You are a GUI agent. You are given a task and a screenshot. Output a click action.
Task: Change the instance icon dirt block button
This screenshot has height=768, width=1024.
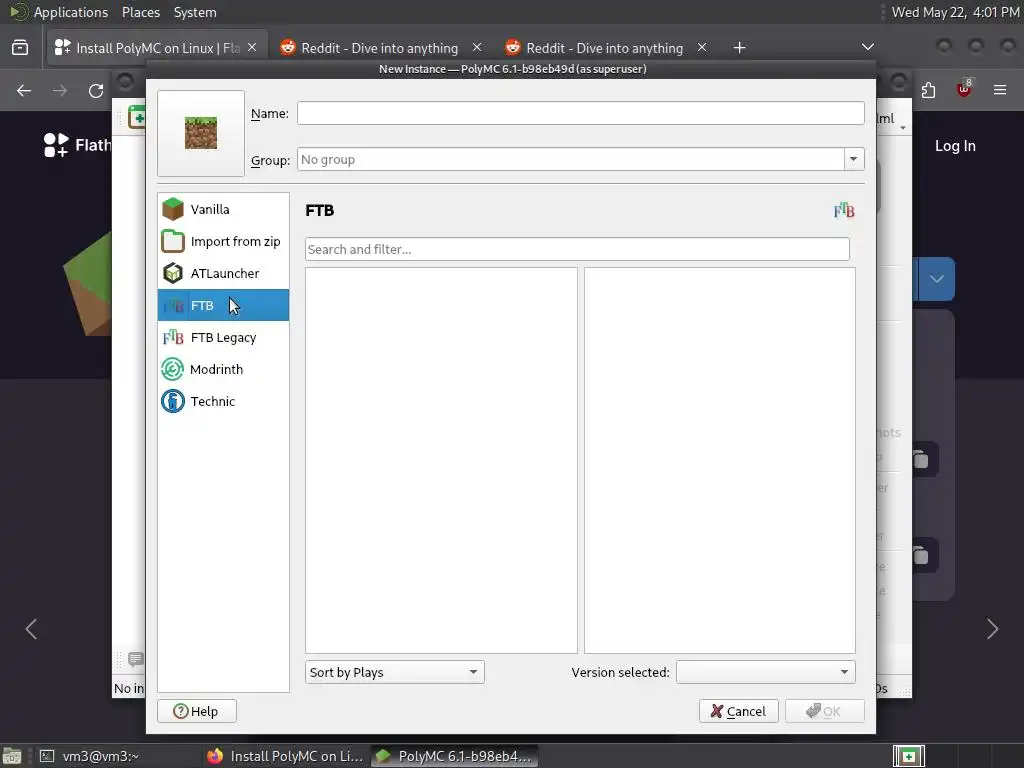point(201,133)
